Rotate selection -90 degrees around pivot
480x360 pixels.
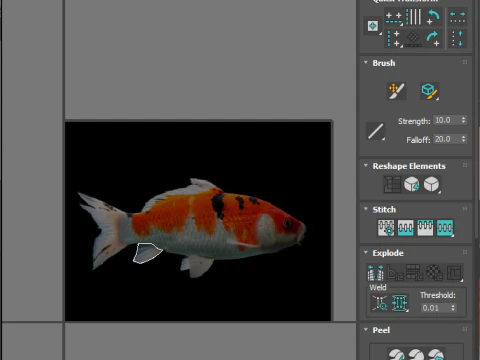(x=433, y=17)
